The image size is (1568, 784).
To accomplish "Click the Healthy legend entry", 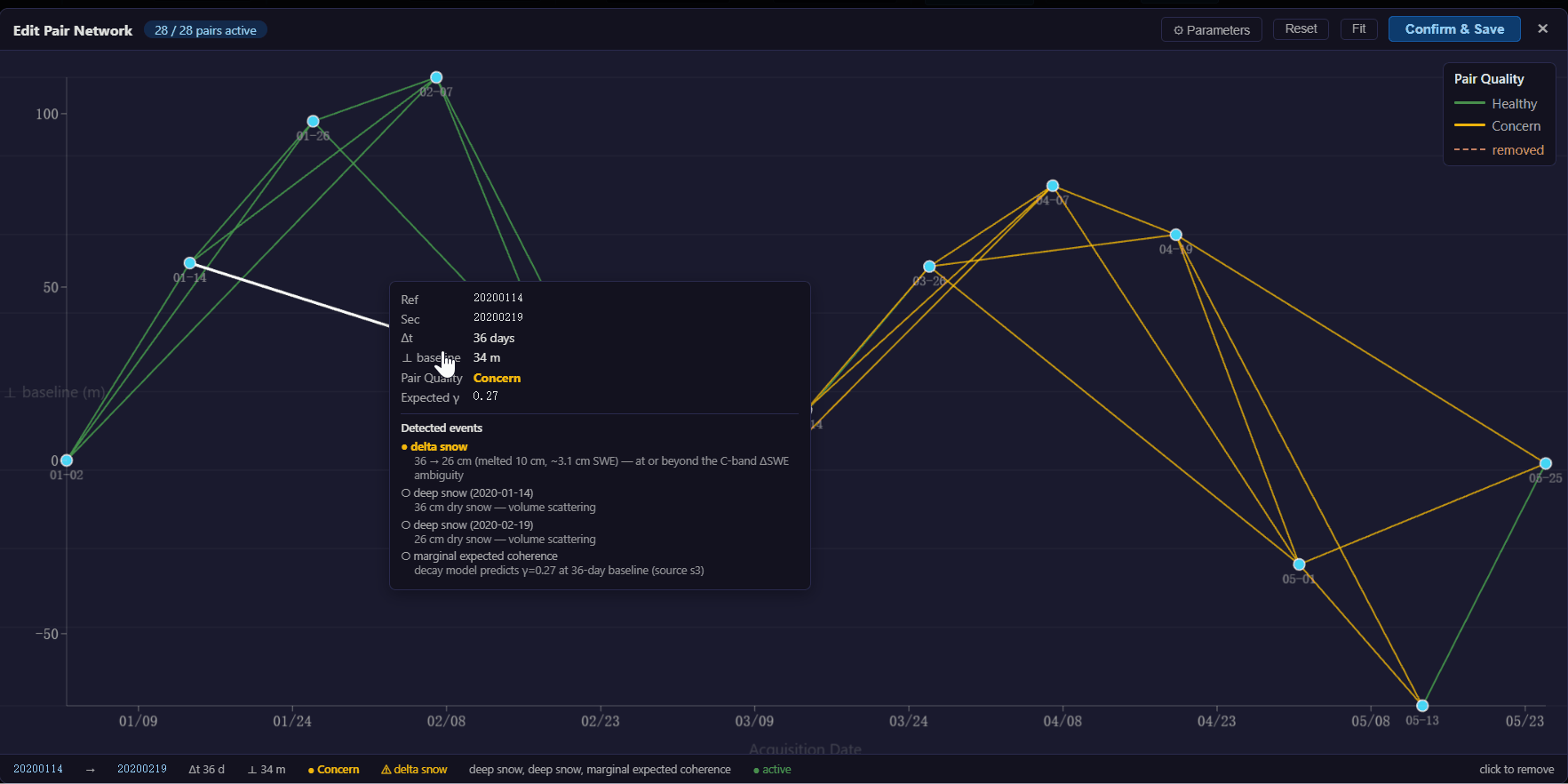I will pos(1495,104).
